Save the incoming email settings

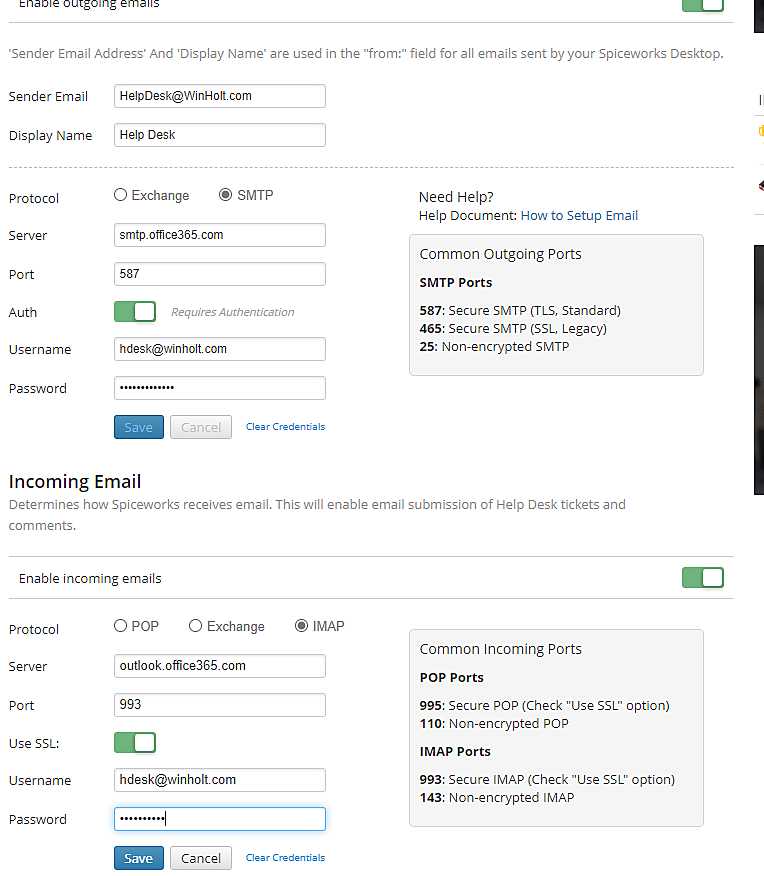pos(138,857)
